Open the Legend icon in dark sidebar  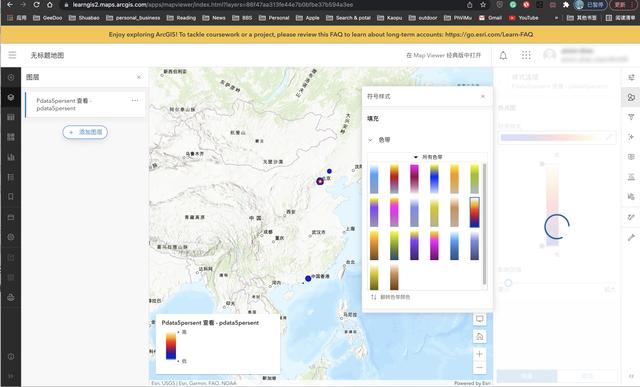11,177
